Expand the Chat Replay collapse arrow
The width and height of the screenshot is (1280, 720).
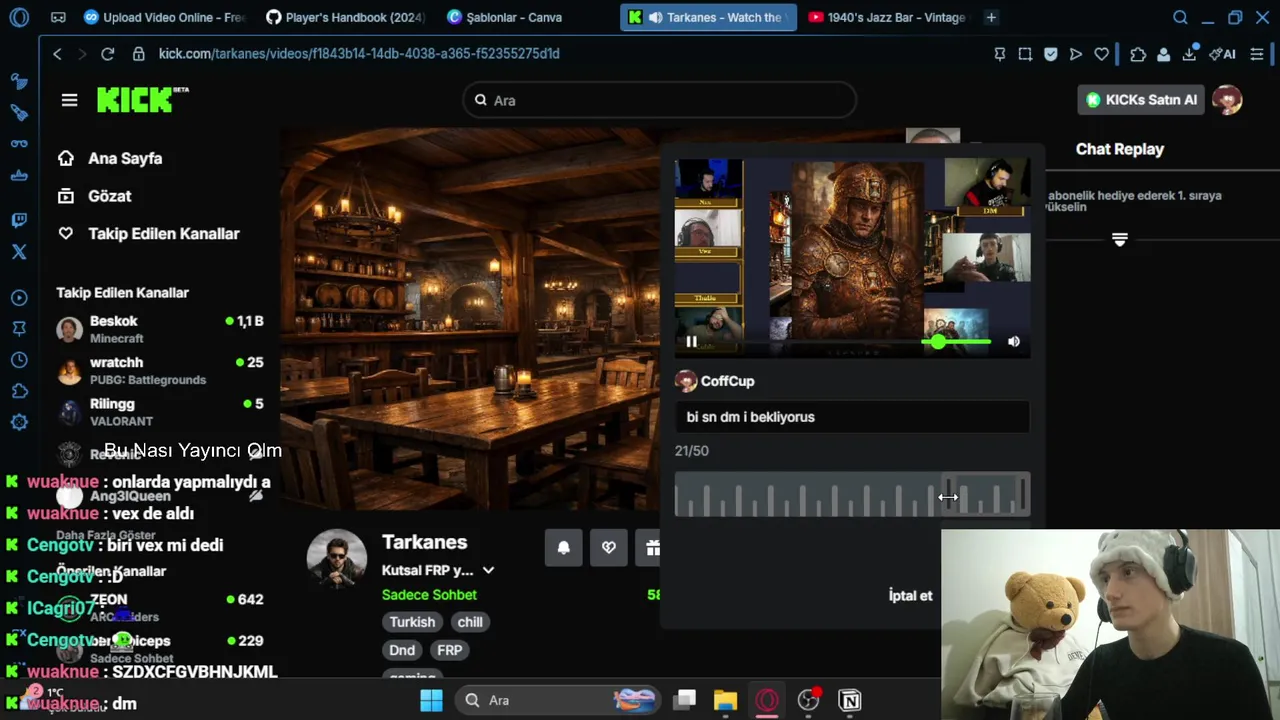tap(1120, 240)
